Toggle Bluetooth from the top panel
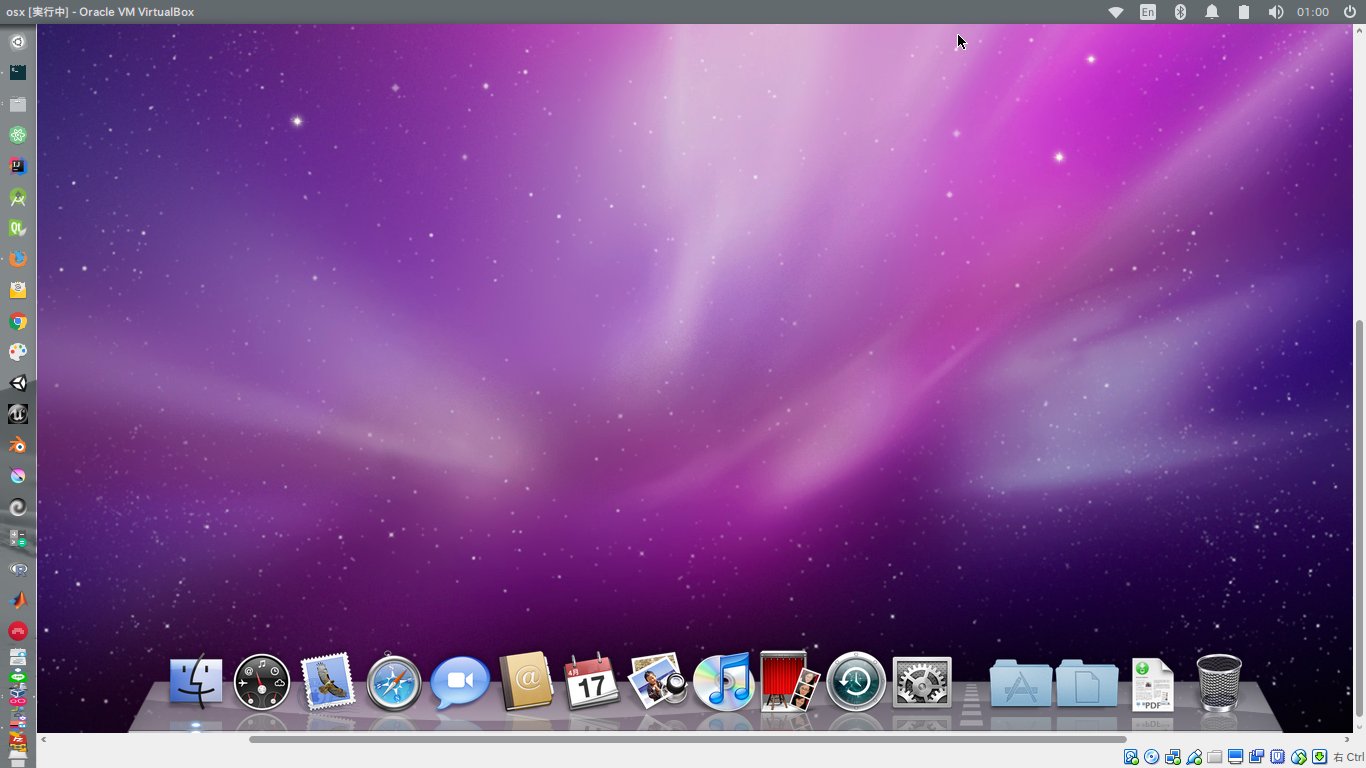This screenshot has height=768, width=1366. 1180,12
